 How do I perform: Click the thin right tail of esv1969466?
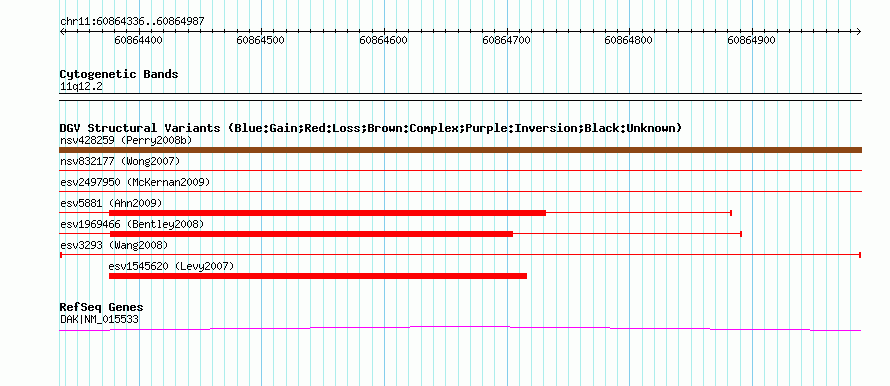pos(628,234)
